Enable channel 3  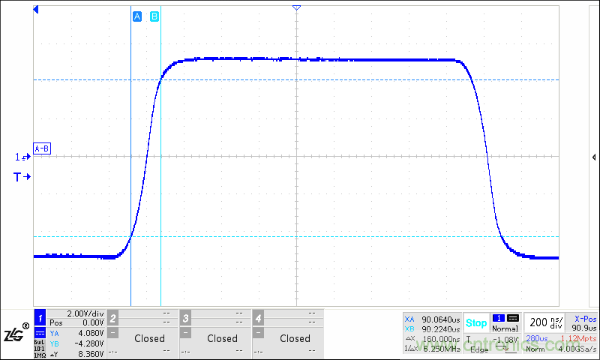coord(185,318)
